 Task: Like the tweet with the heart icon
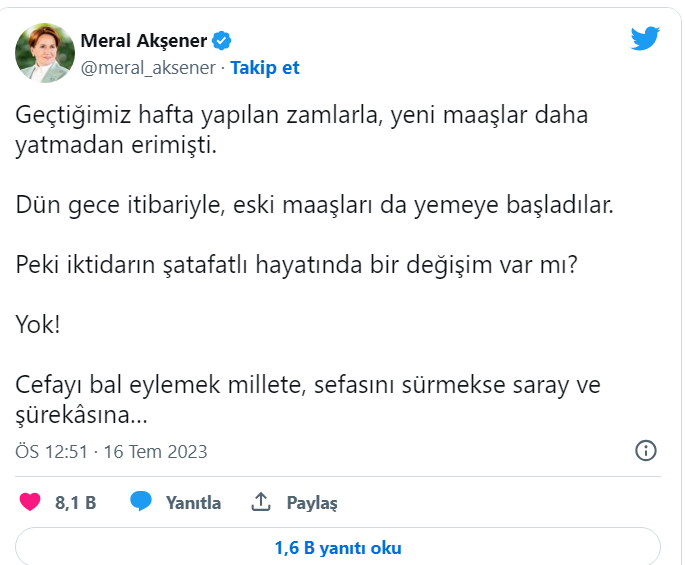[x=30, y=502]
